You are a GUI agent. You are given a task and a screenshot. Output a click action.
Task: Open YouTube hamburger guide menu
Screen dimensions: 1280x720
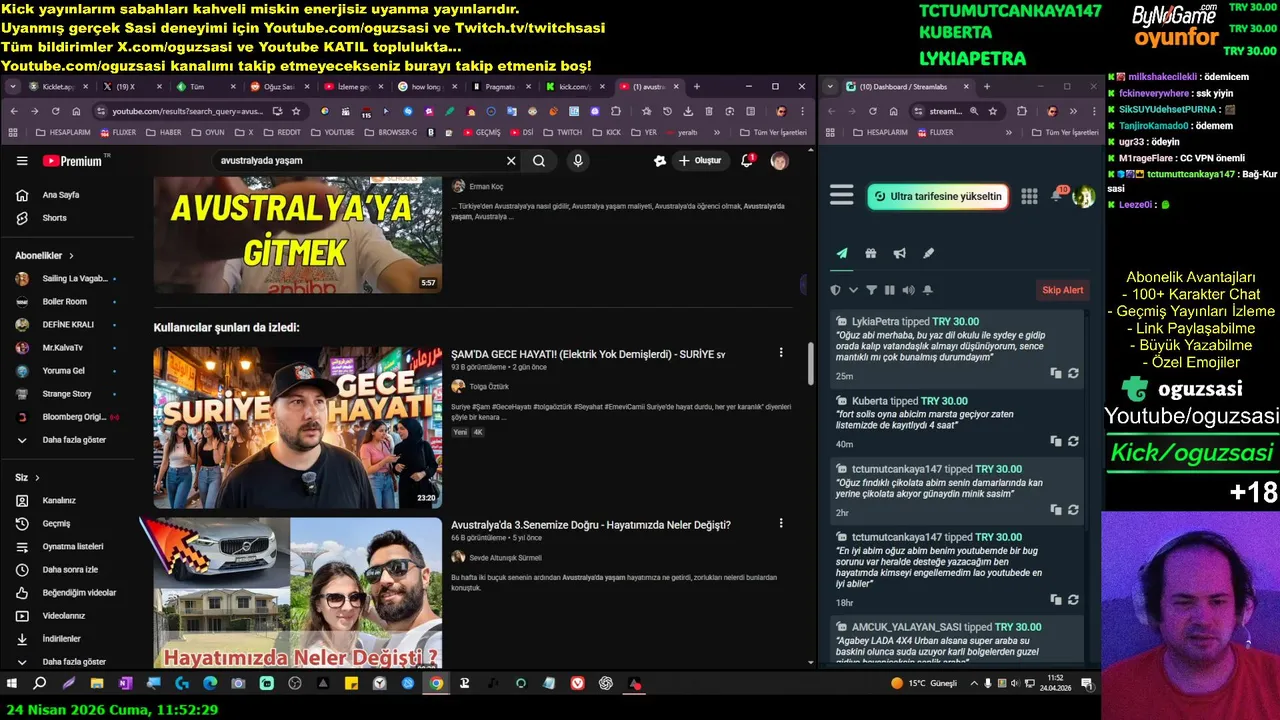[x=22, y=161]
